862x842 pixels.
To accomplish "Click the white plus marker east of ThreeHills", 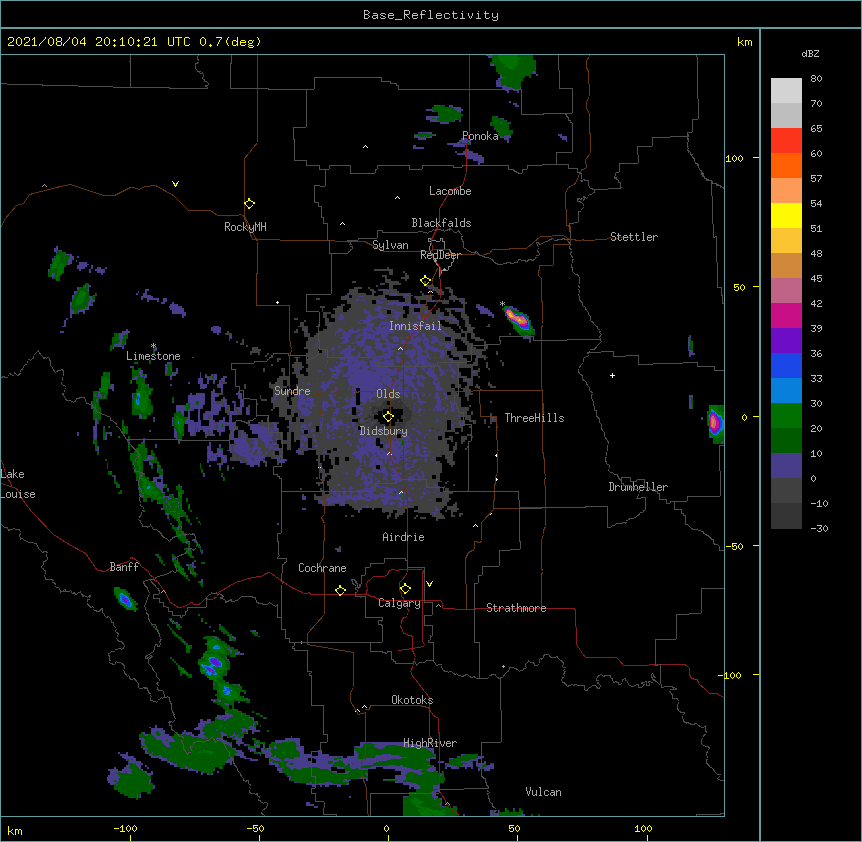I will [x=612, y=375].
